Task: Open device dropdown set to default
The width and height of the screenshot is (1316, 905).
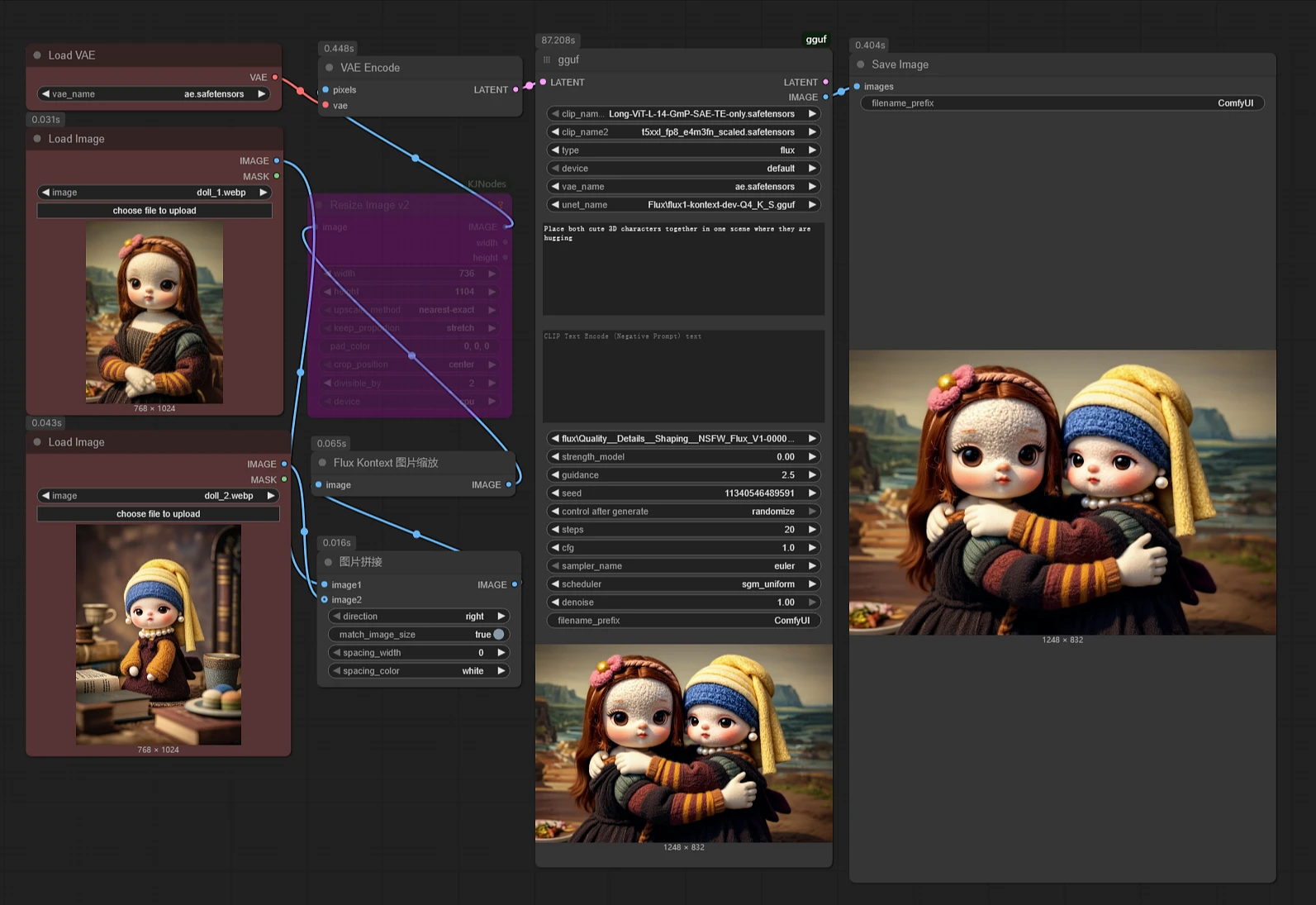Action: click(684, 169)
